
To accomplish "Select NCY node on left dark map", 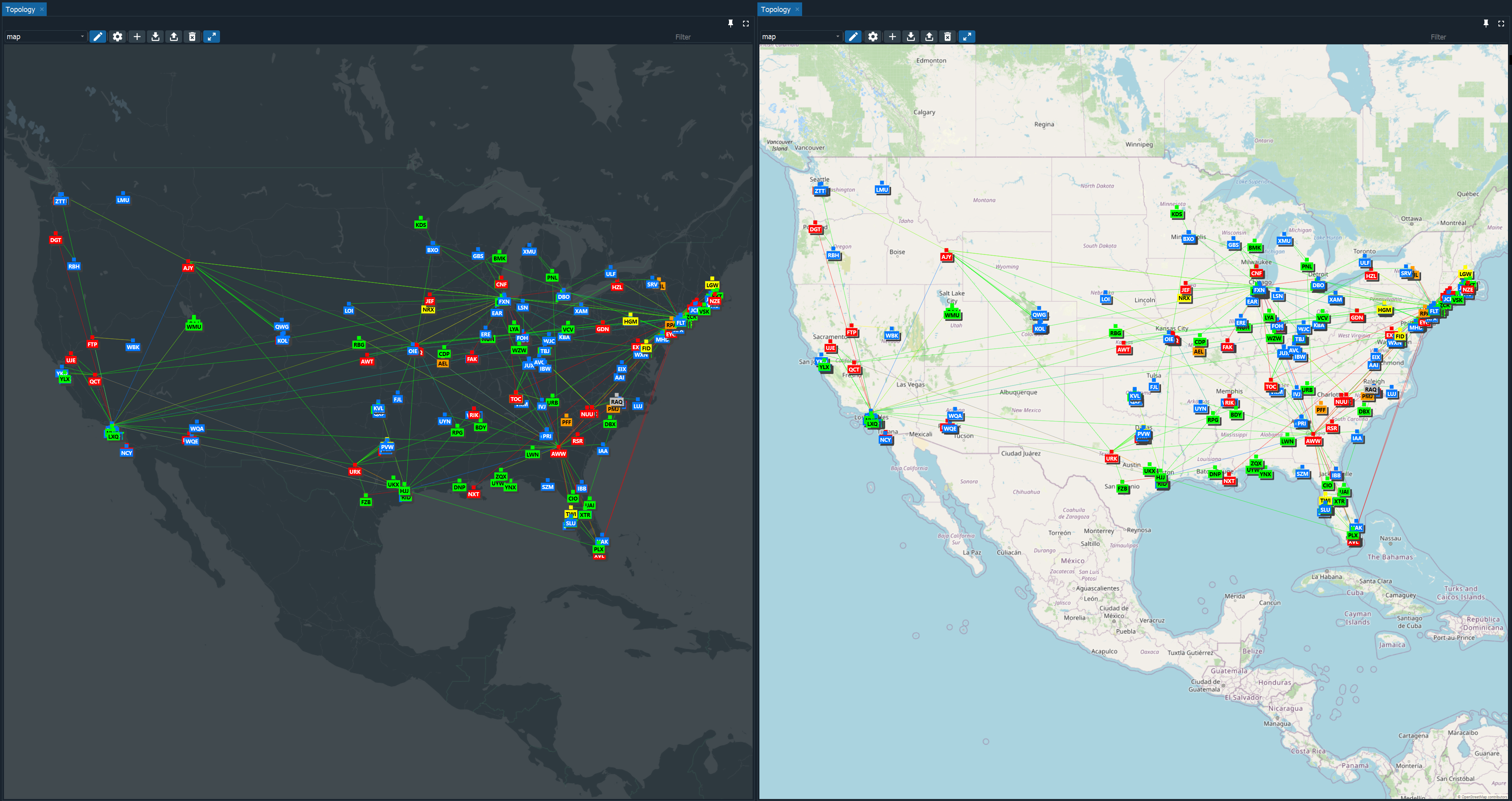I will [126, 453].
